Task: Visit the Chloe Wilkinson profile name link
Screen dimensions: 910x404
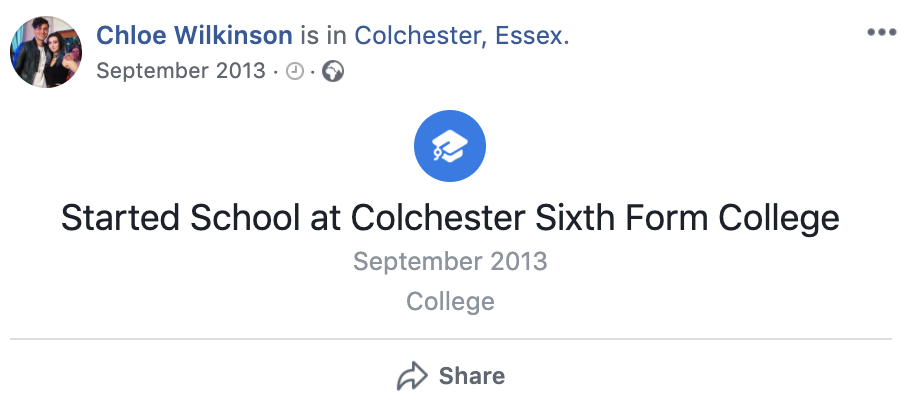Action: pos(194,37)
